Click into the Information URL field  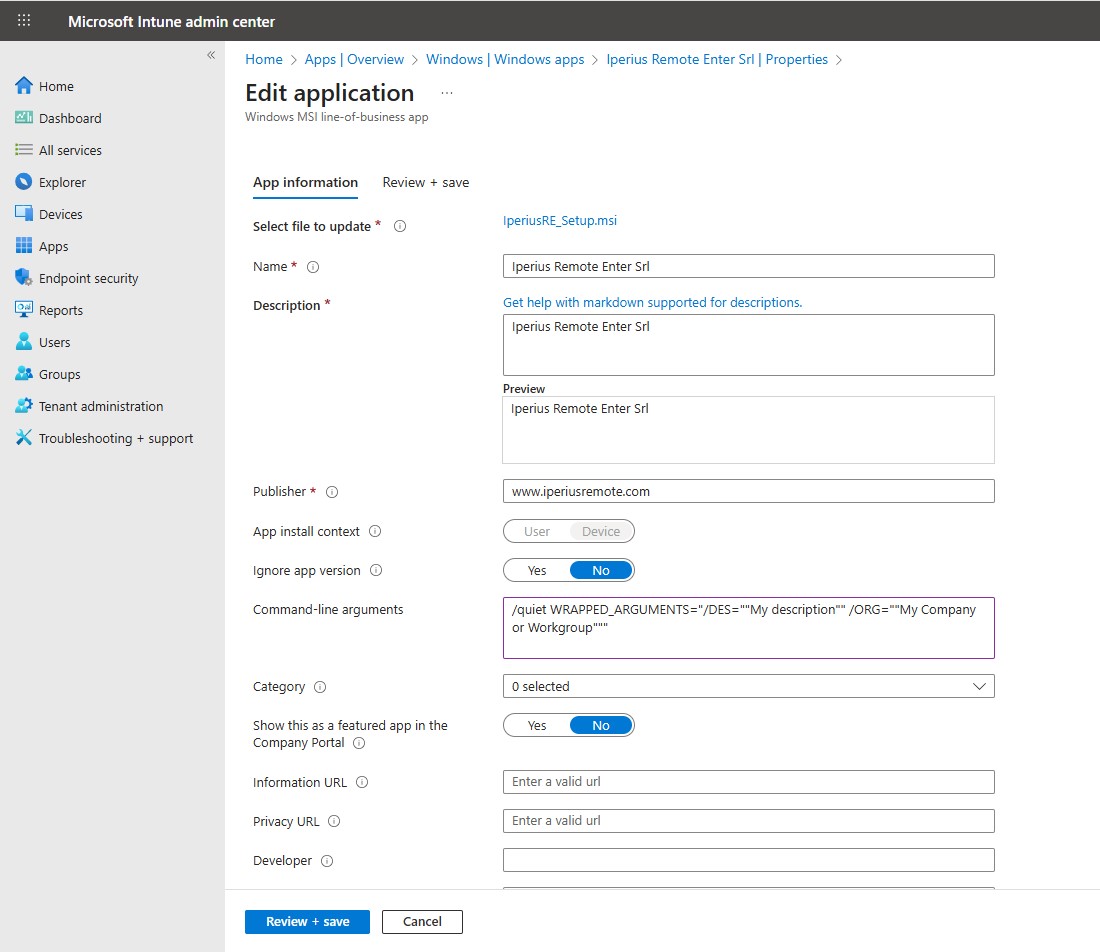(748, 782)
